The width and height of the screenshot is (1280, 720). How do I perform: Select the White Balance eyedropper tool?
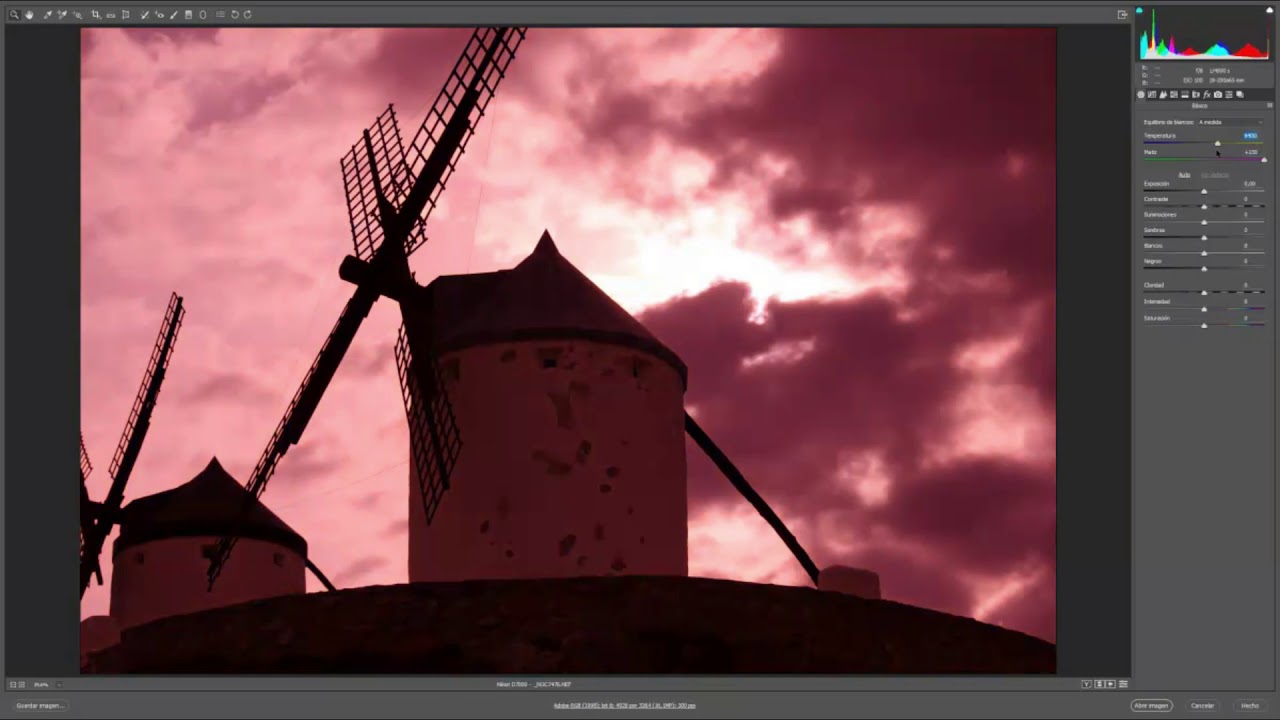(47, 15)
